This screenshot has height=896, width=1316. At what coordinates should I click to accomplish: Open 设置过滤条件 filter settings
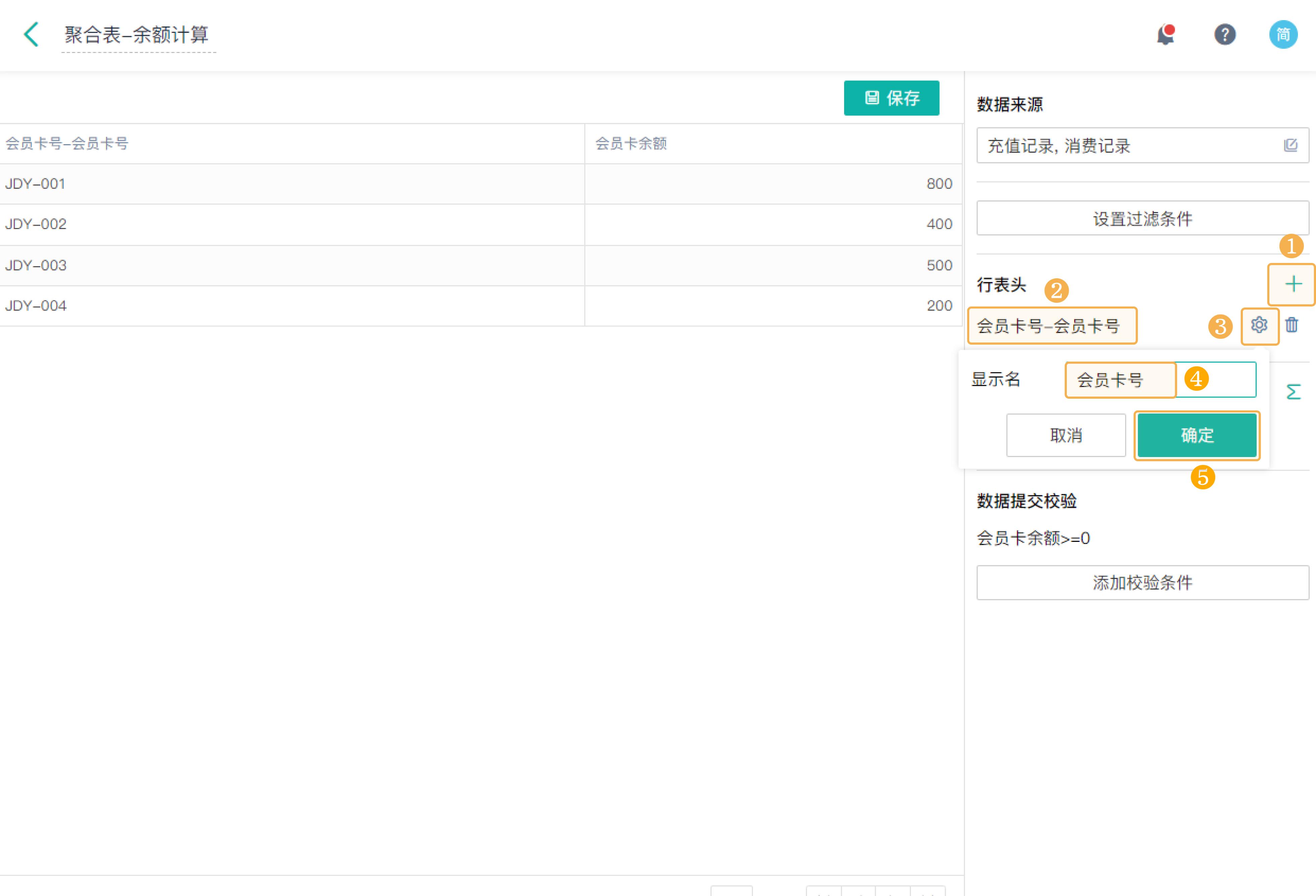coord(1142,219)
